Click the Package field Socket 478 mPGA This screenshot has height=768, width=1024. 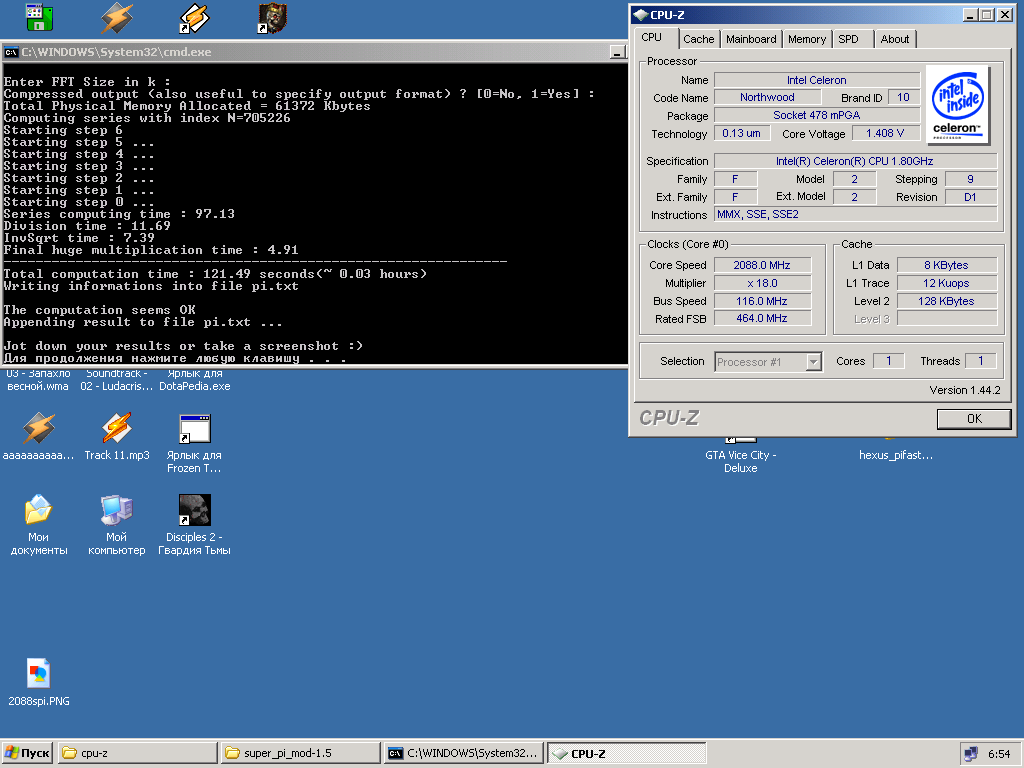coord(816,115)
